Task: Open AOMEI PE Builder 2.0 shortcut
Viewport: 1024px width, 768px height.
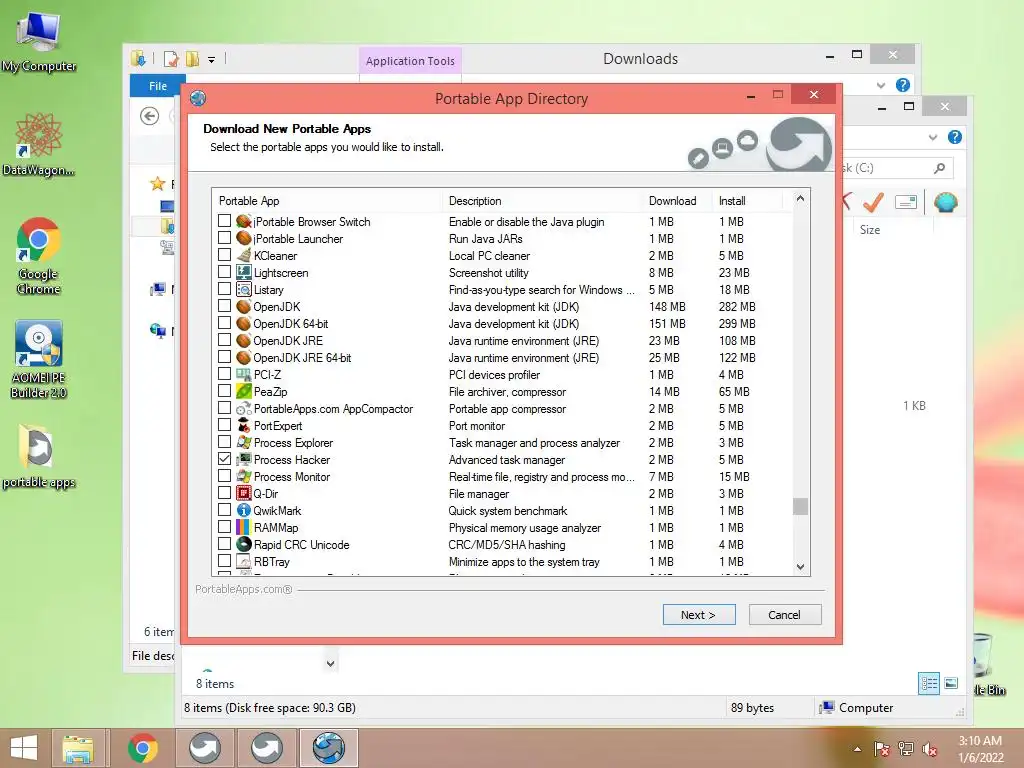Action: (x=39, y=359)
